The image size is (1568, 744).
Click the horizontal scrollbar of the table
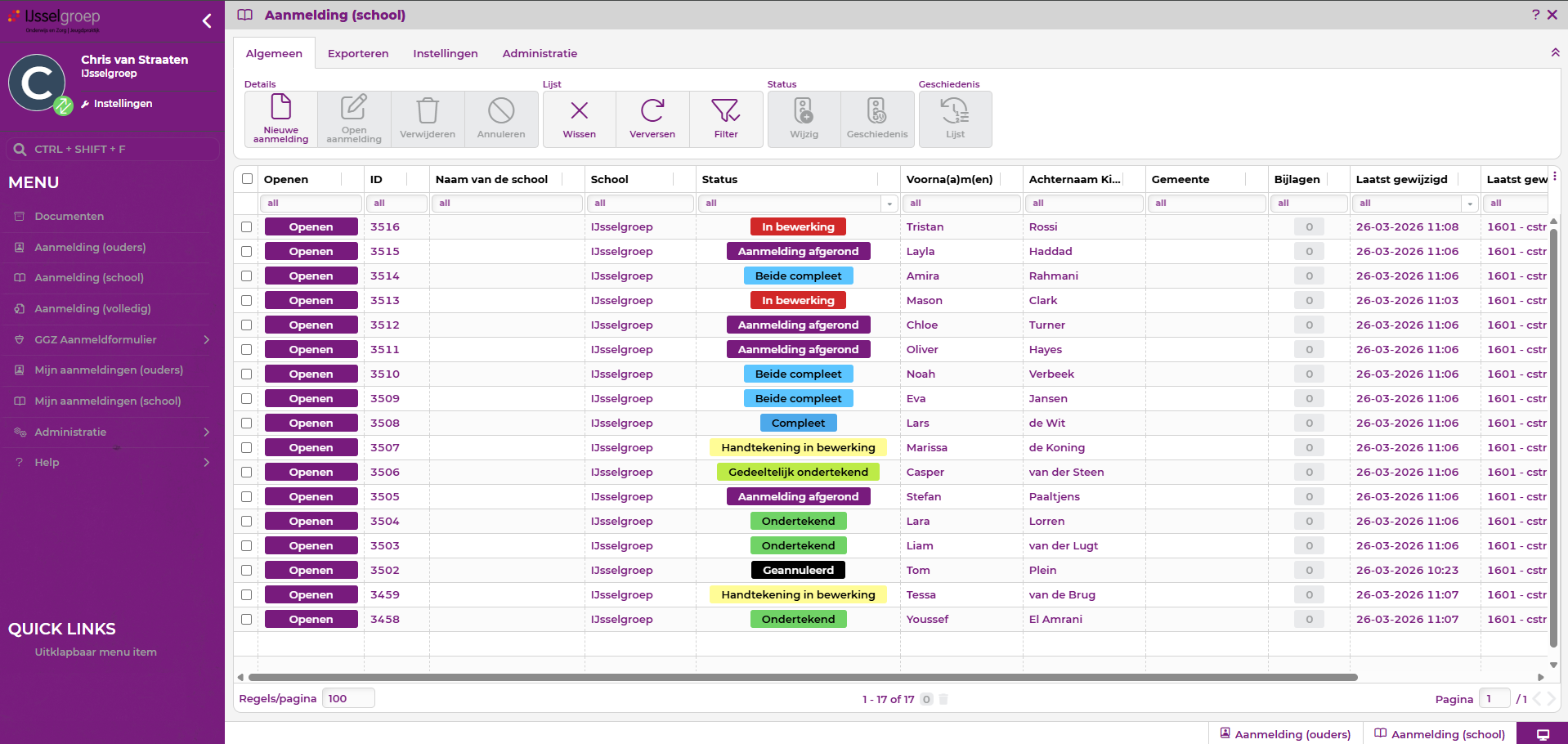801,677
